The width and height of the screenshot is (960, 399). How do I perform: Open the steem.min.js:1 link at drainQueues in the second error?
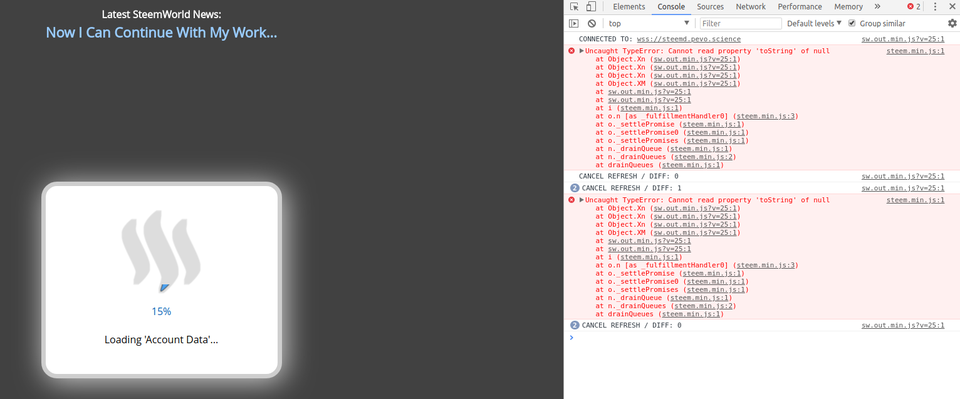[x=691, y=315]
